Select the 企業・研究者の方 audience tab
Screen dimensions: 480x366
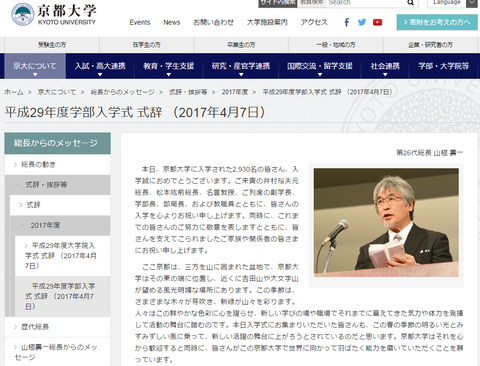point(430,45)
